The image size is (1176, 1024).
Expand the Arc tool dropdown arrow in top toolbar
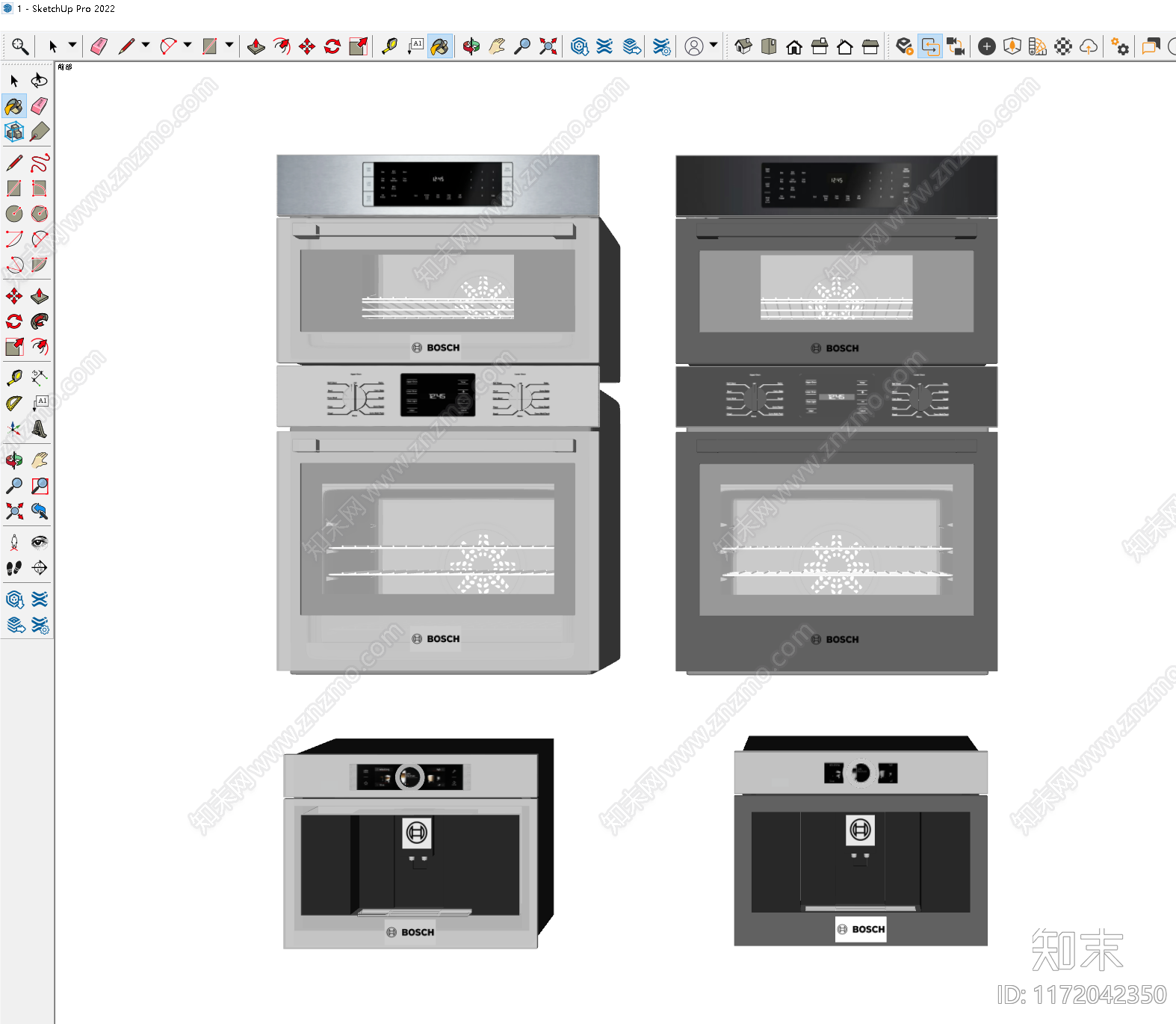(x=188, y=46)
